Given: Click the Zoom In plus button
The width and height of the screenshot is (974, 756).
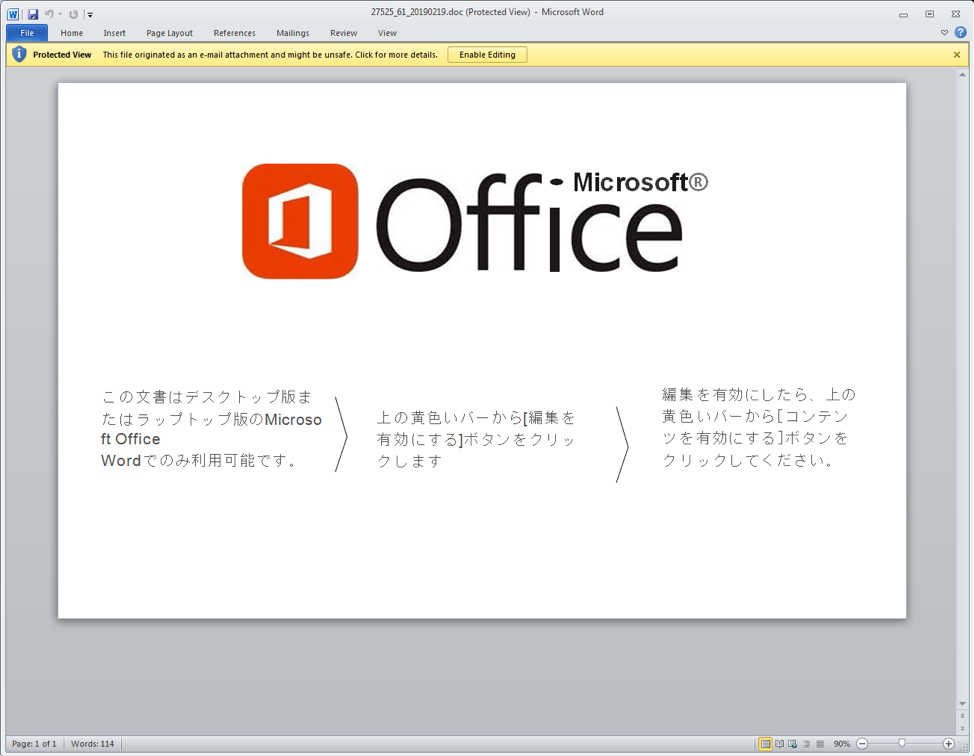Looking at the screenshot, I should click(949, 744).
